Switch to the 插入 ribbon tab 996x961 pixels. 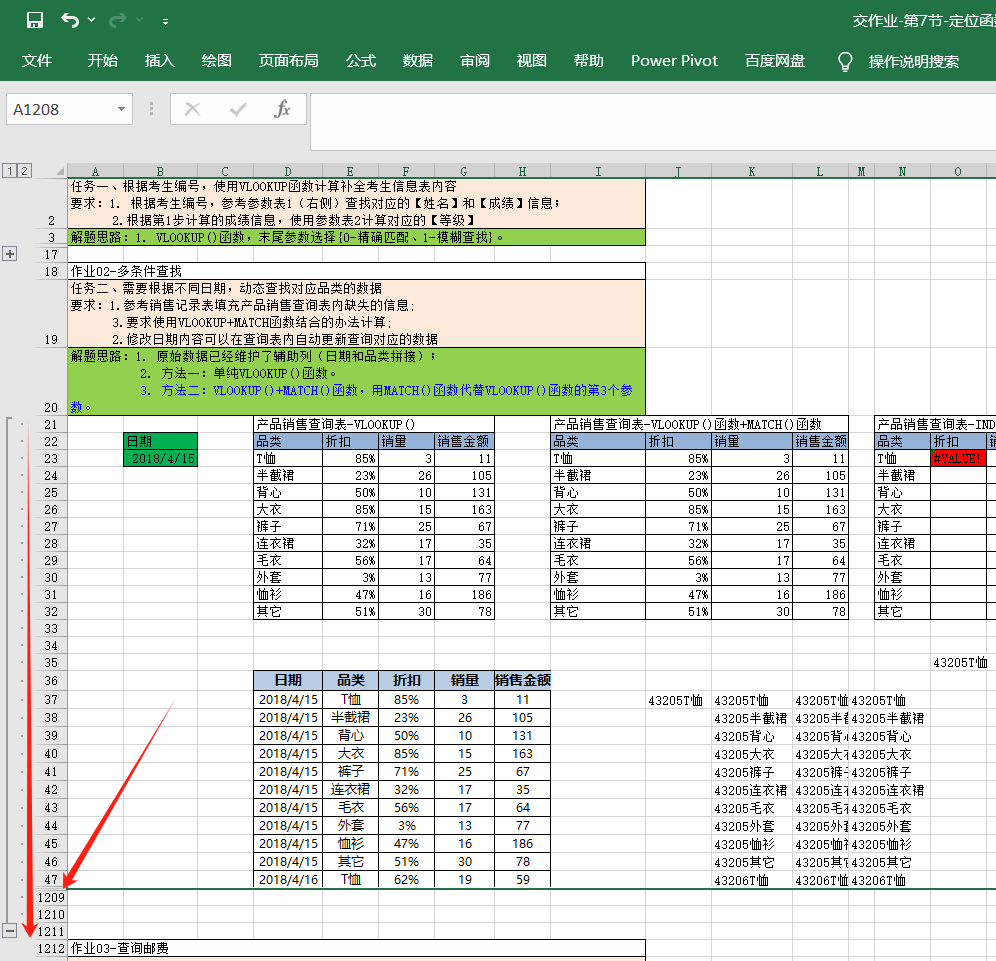(x=159, y=61)
